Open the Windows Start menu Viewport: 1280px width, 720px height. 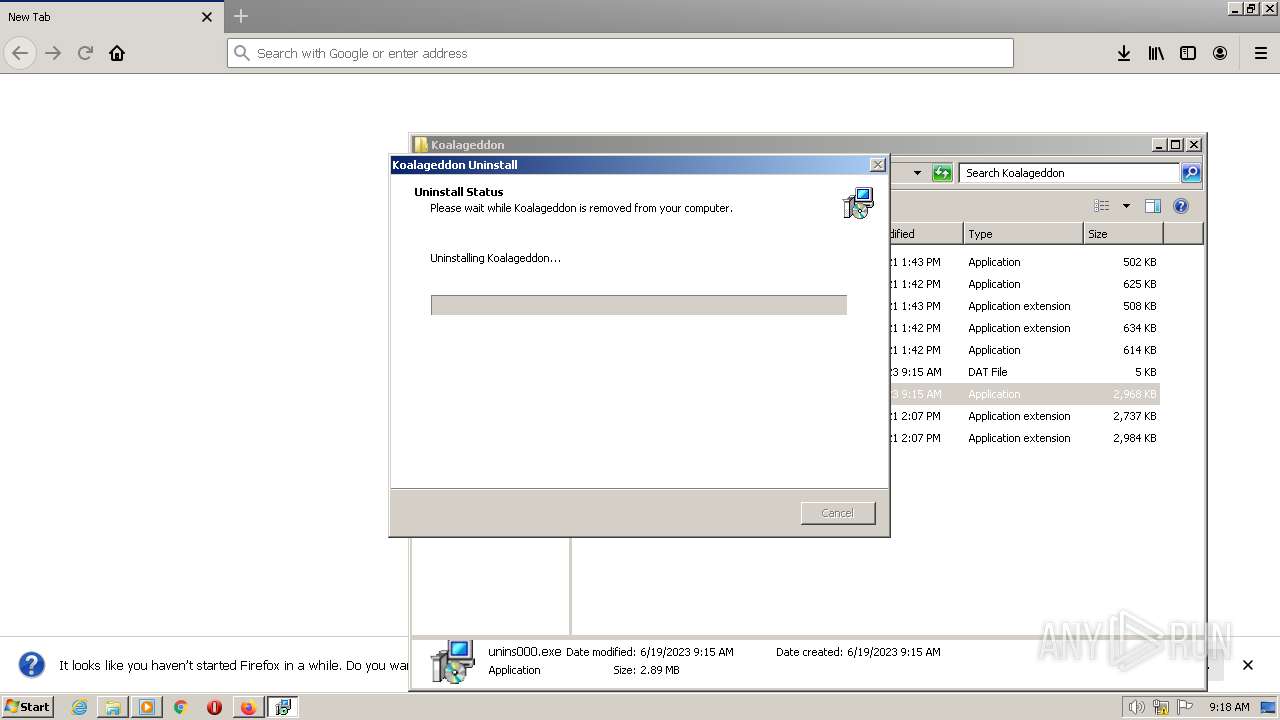click(x=27, y=706)
